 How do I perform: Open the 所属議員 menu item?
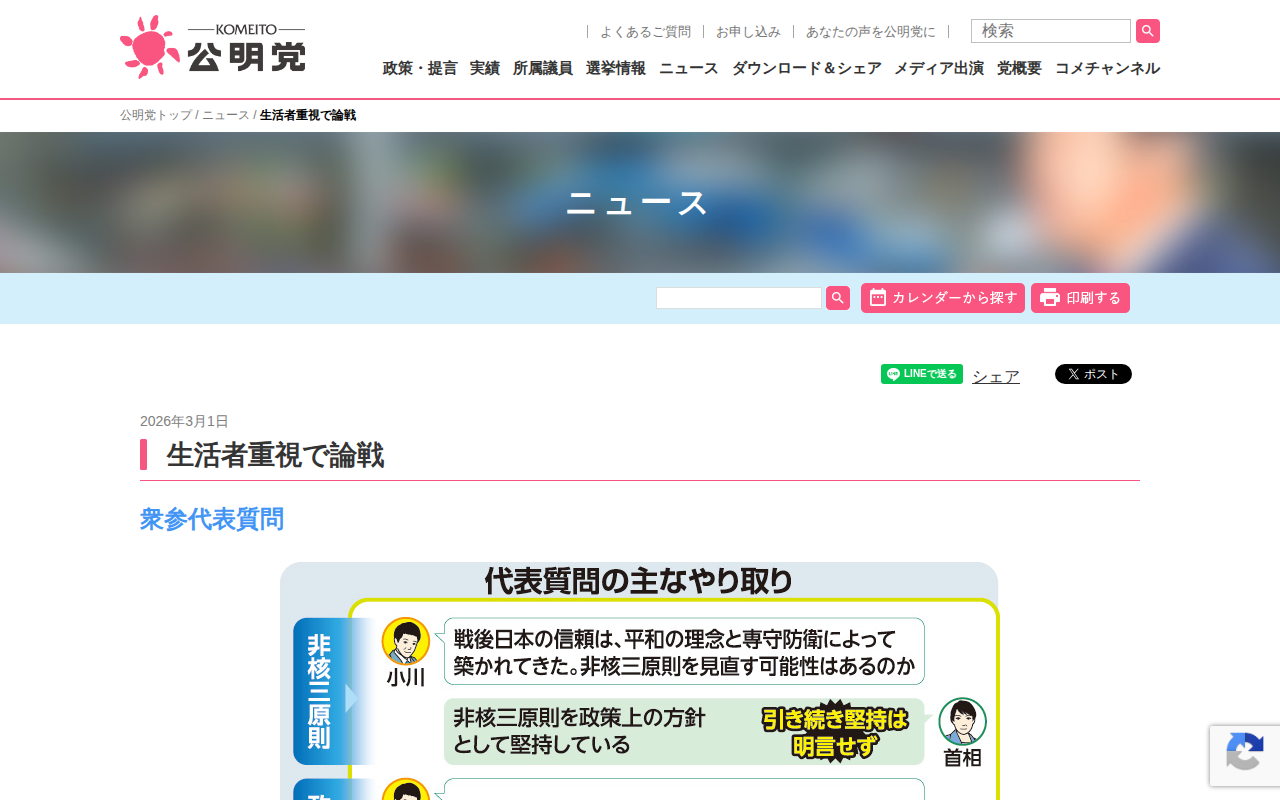[543, 68]
